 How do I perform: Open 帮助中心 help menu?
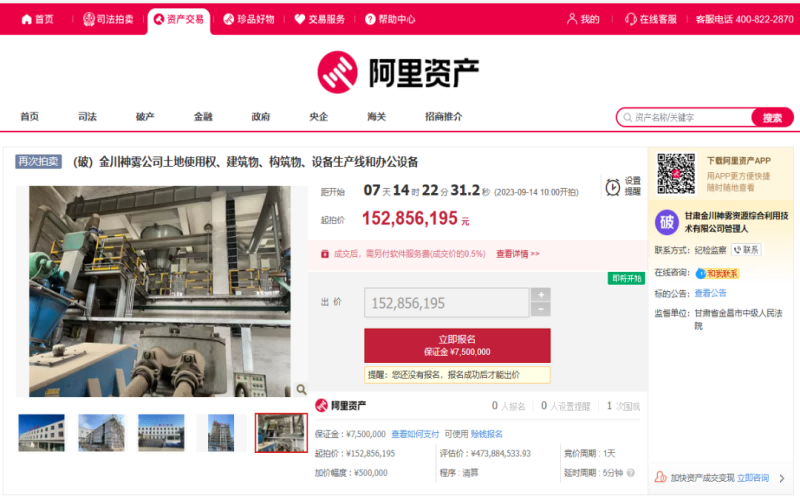pos(390,19)
